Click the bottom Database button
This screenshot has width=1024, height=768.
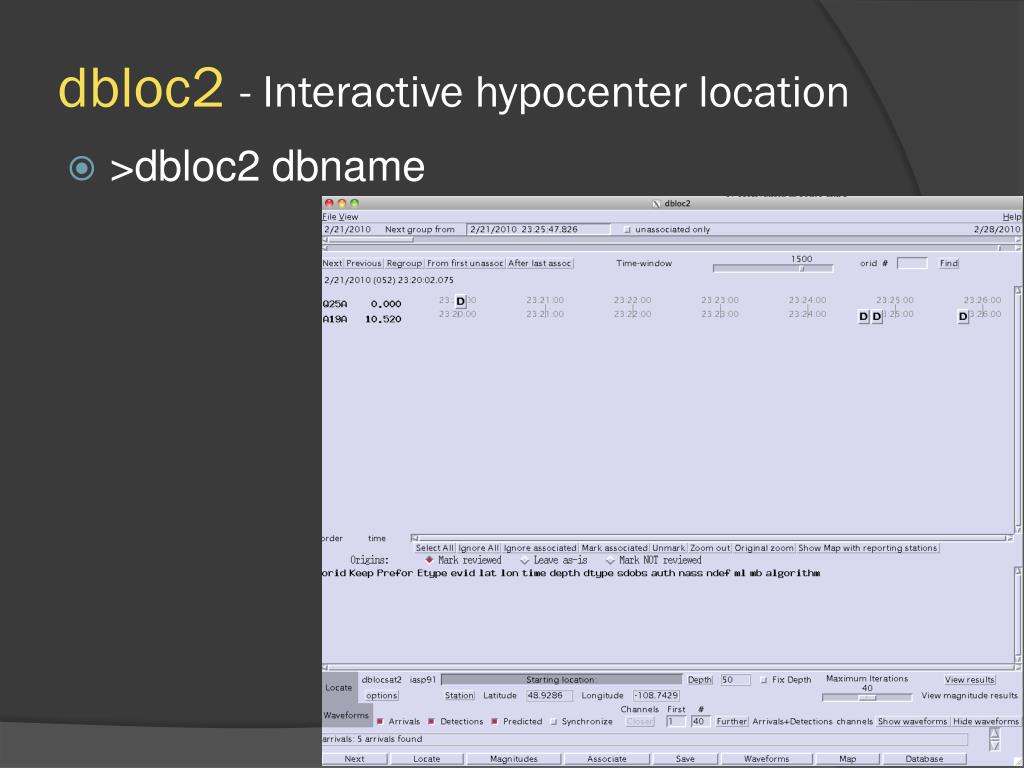tap(924, 759)
